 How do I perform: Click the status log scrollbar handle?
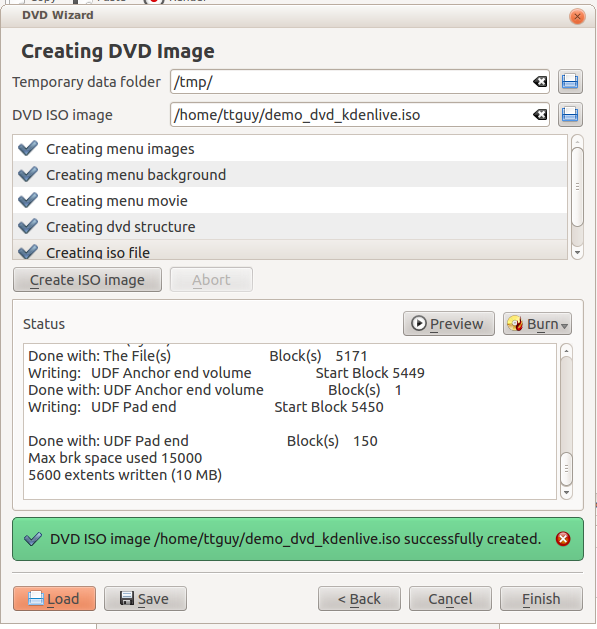point(566,469)
